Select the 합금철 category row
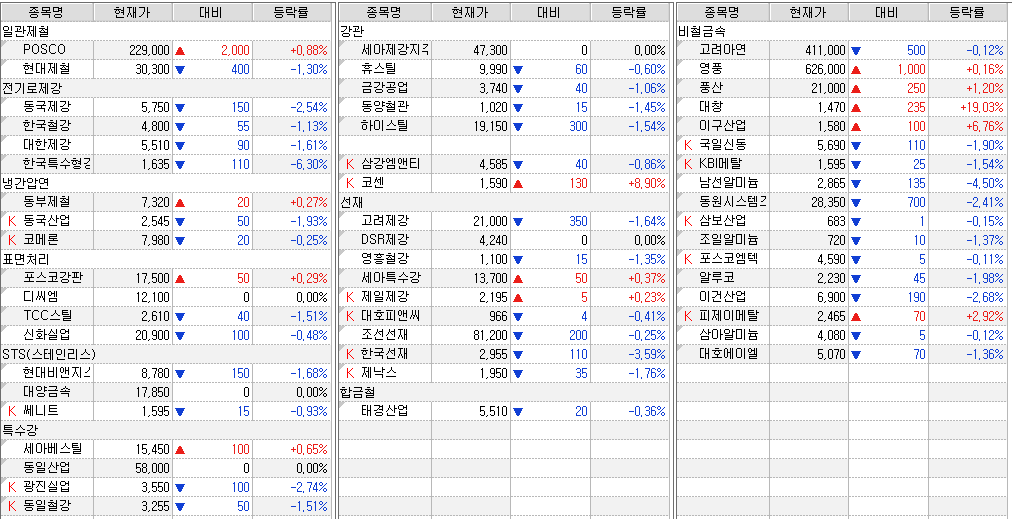Screen dimensions: 1012x519 click(503, 392)
